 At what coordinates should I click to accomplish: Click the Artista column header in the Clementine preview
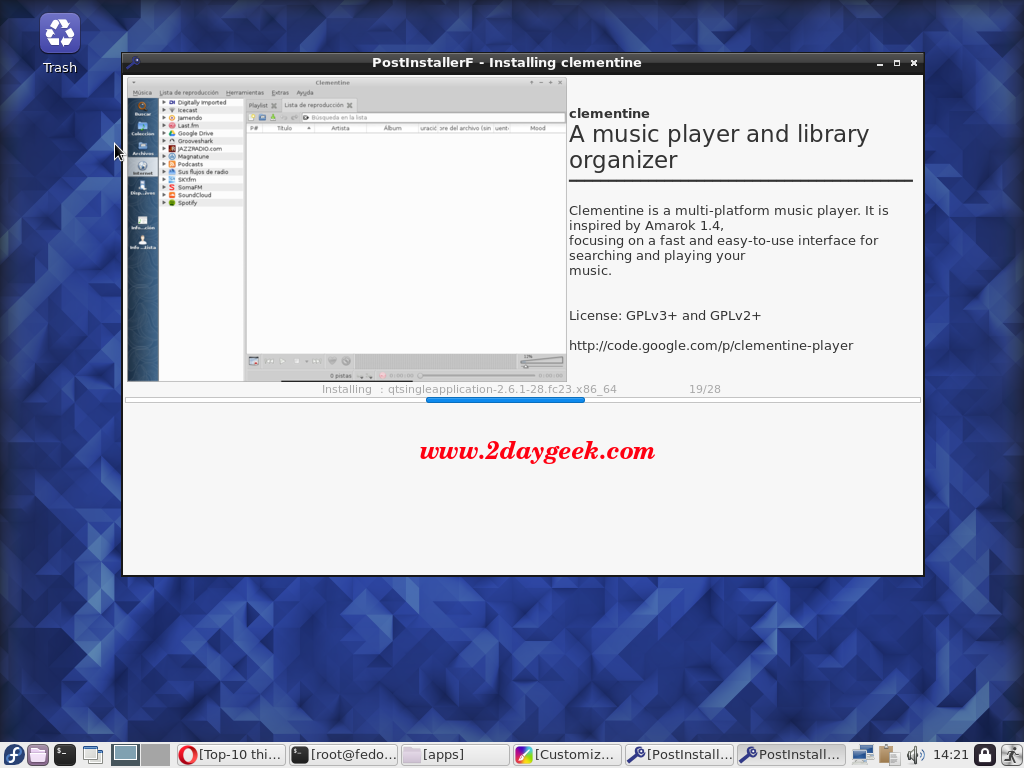point(340,129)
